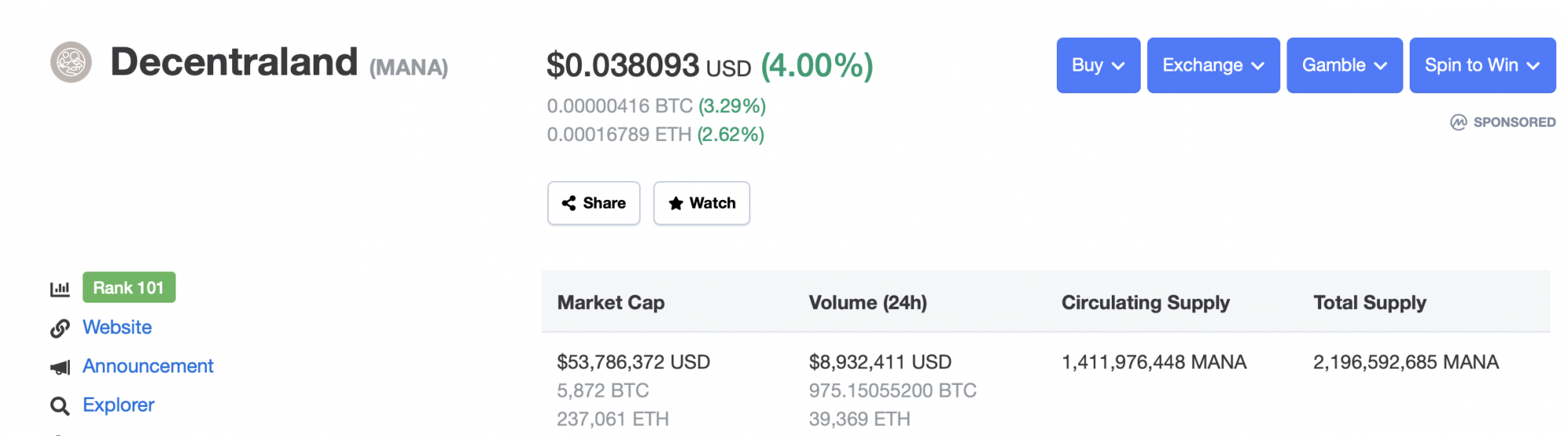This screenshot has width=1568, height=436.
Task: Open the Buy dropdown
Action: click(x=1098, y=65)
